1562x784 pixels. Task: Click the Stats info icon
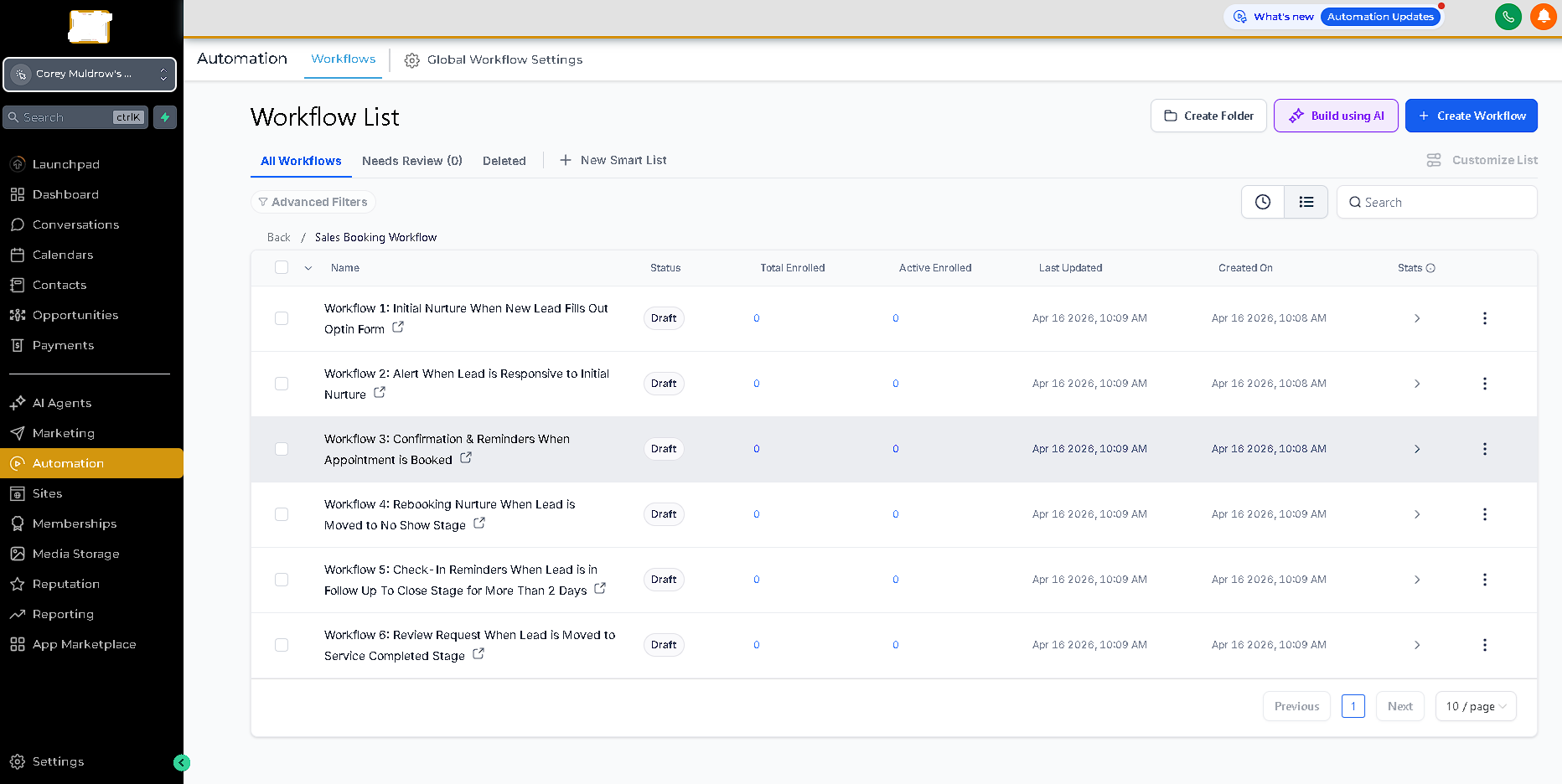point(1430,268)
